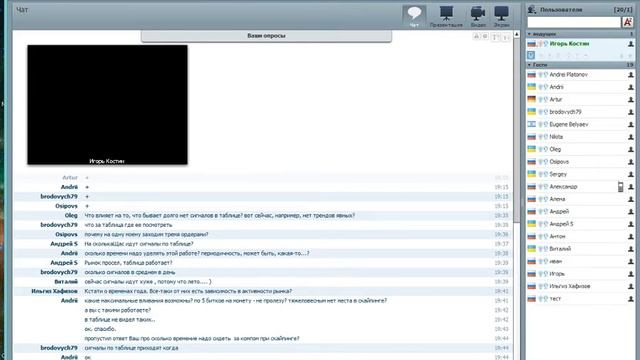Click the red A sort button beside search
640x360 pixels.
pyautogui.click(x=628, y=22)
